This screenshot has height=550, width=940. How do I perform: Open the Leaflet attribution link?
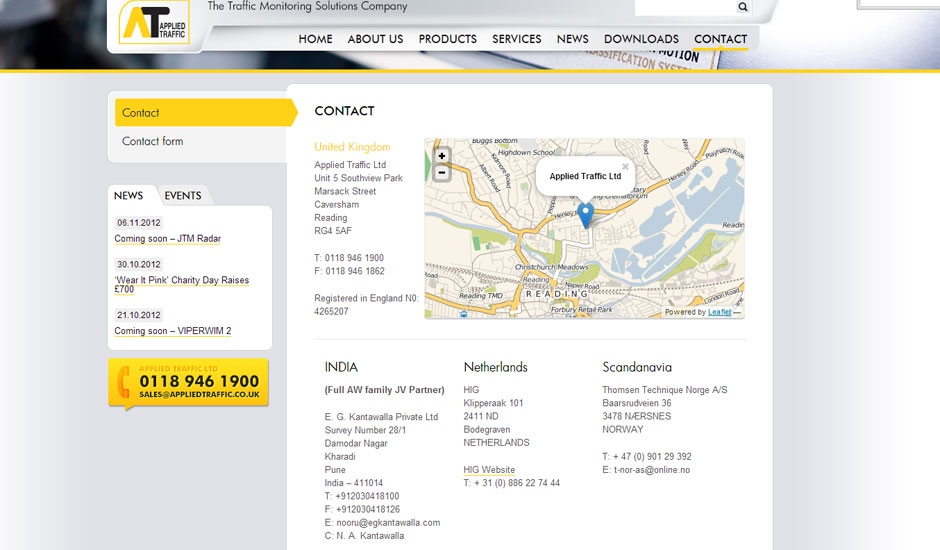(719, 312)
